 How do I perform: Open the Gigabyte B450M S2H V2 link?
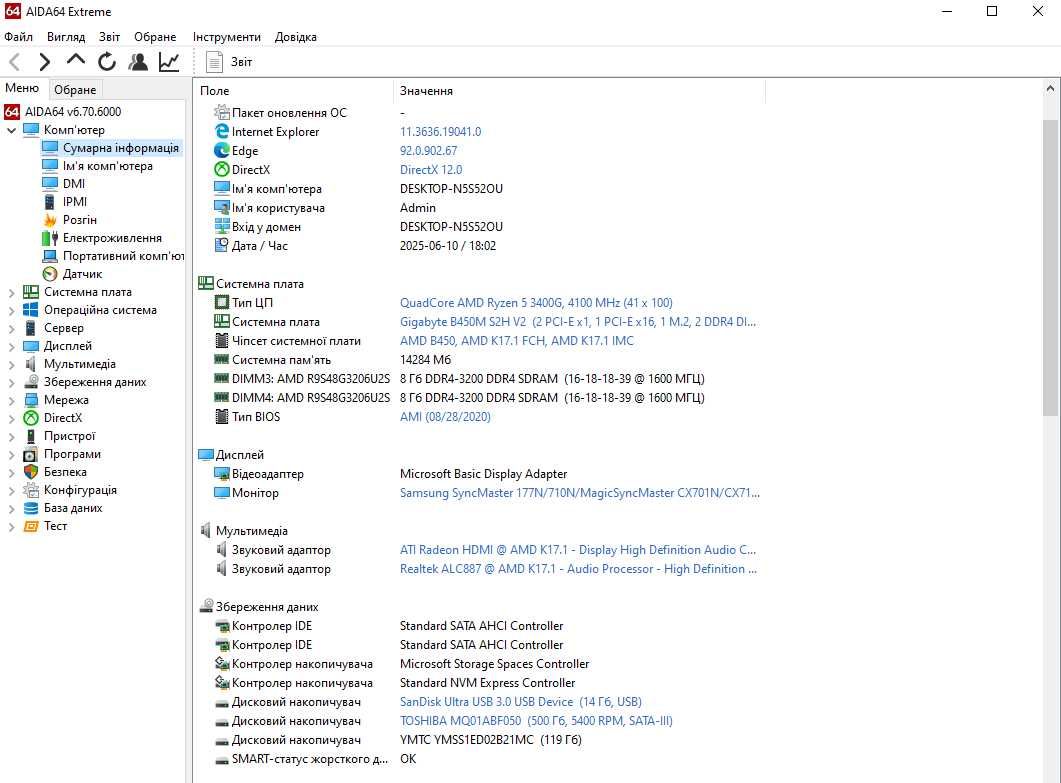point(578,321)
